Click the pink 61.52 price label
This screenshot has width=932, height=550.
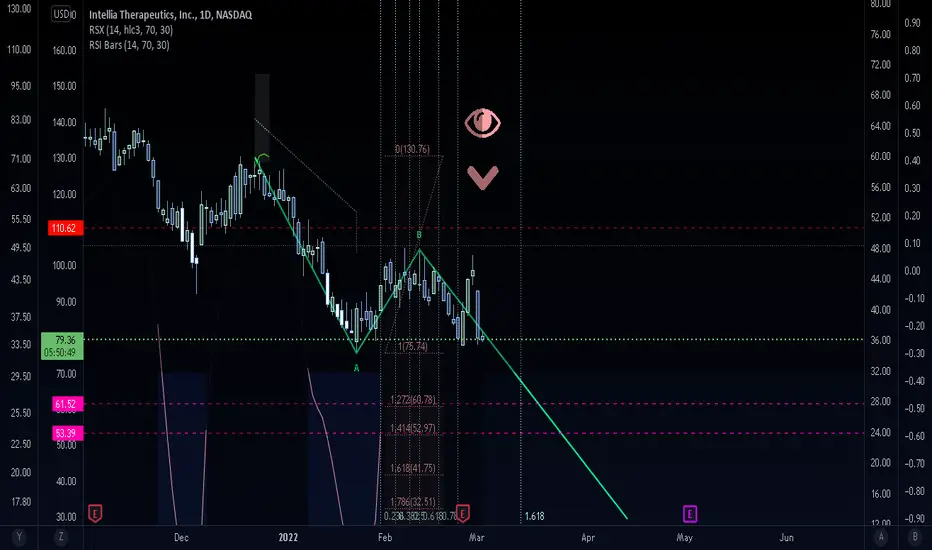[x=67, y=404]
